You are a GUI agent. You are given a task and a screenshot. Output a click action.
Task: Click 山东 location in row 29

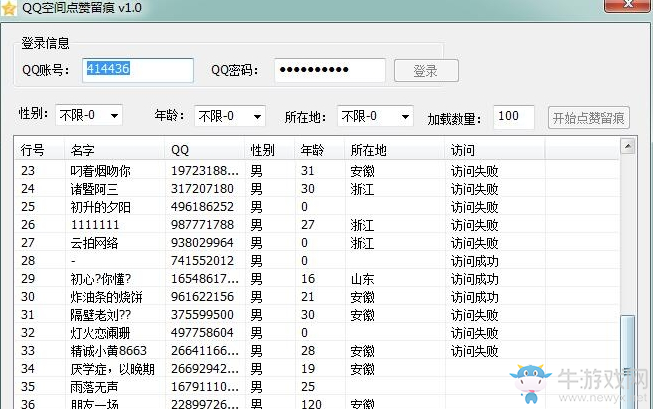pos(362,279)
